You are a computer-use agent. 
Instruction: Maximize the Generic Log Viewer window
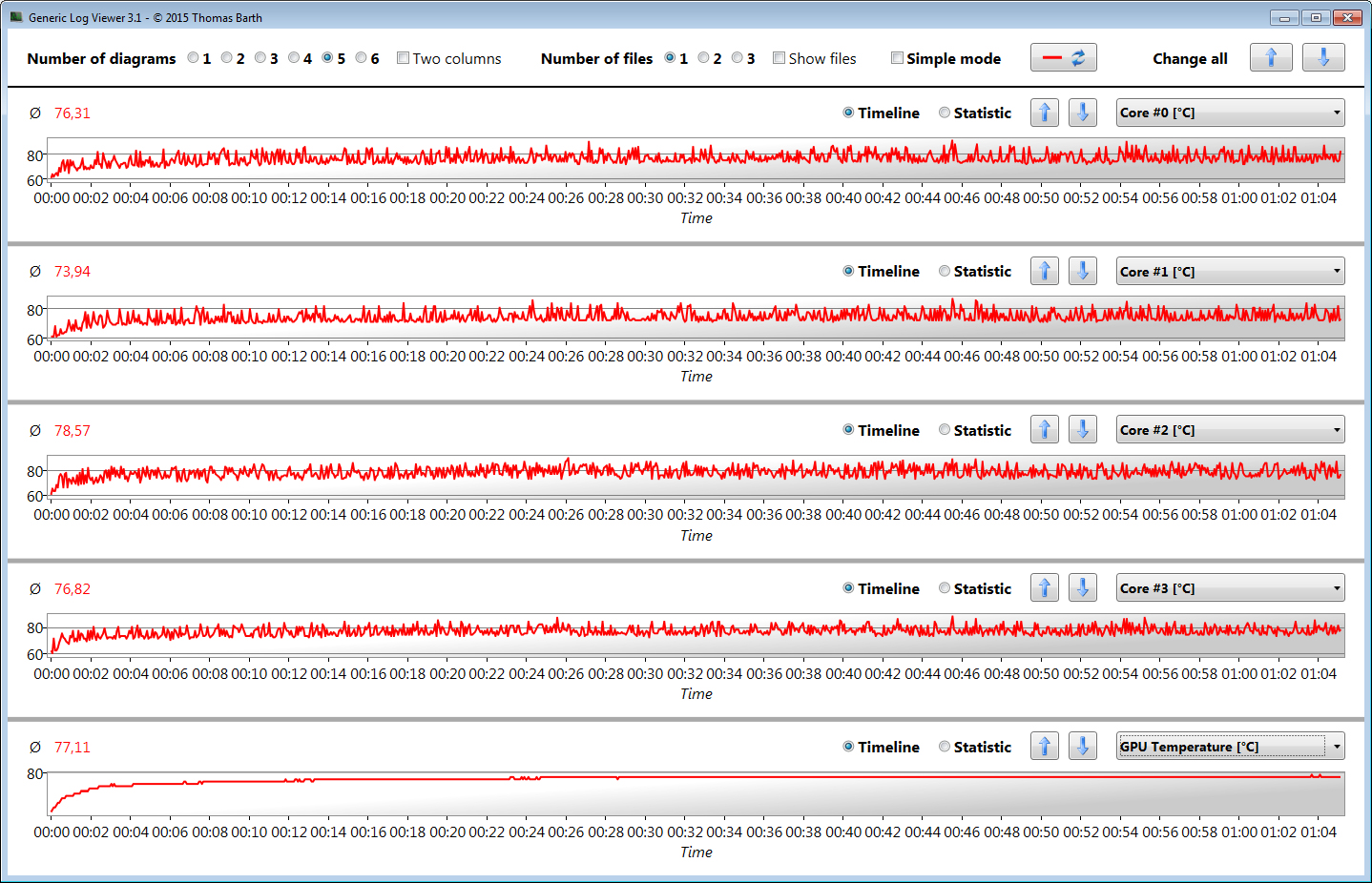pyautogui.click(x=1316, y=17)
